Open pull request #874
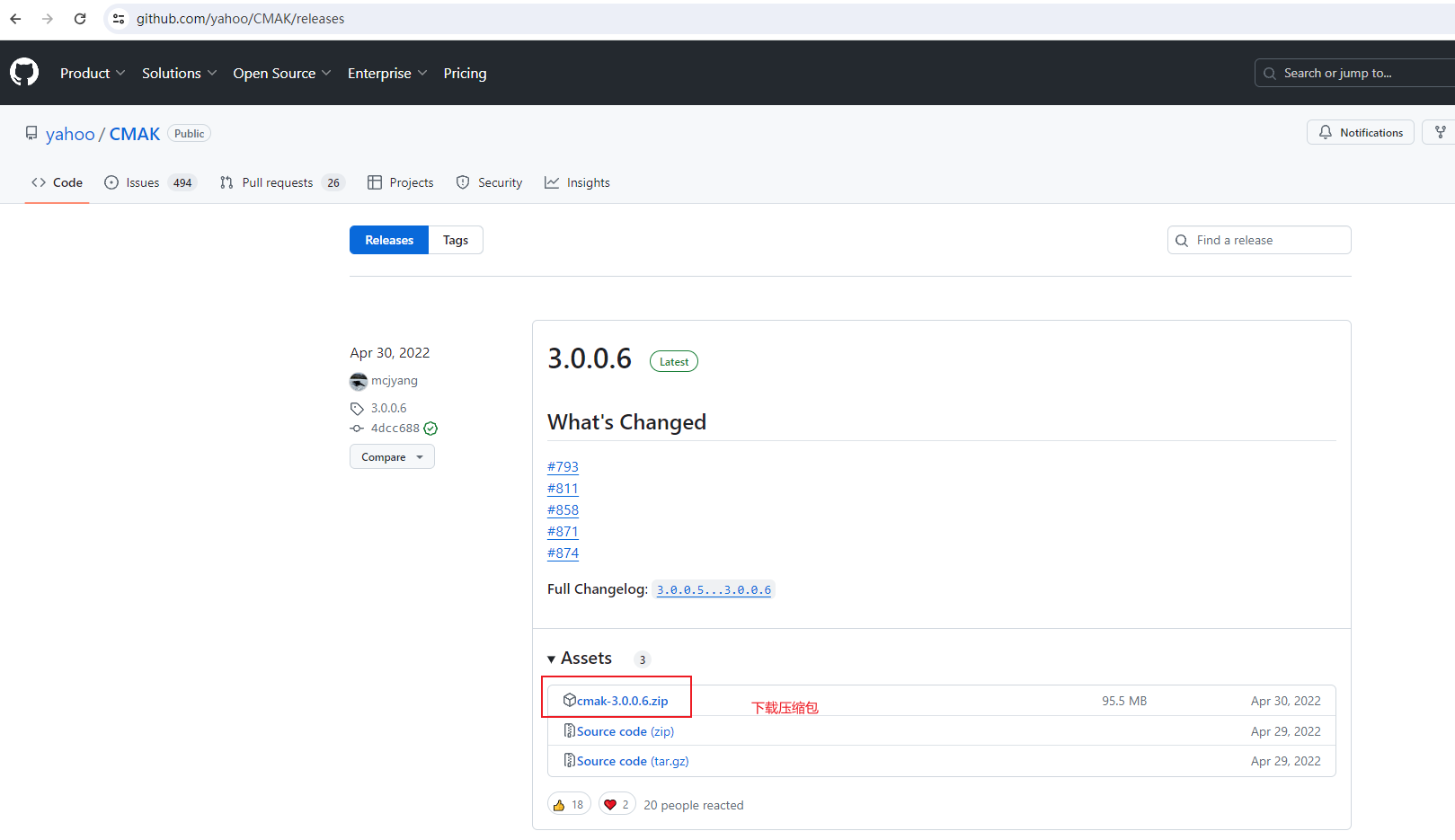 coord(563,553)
